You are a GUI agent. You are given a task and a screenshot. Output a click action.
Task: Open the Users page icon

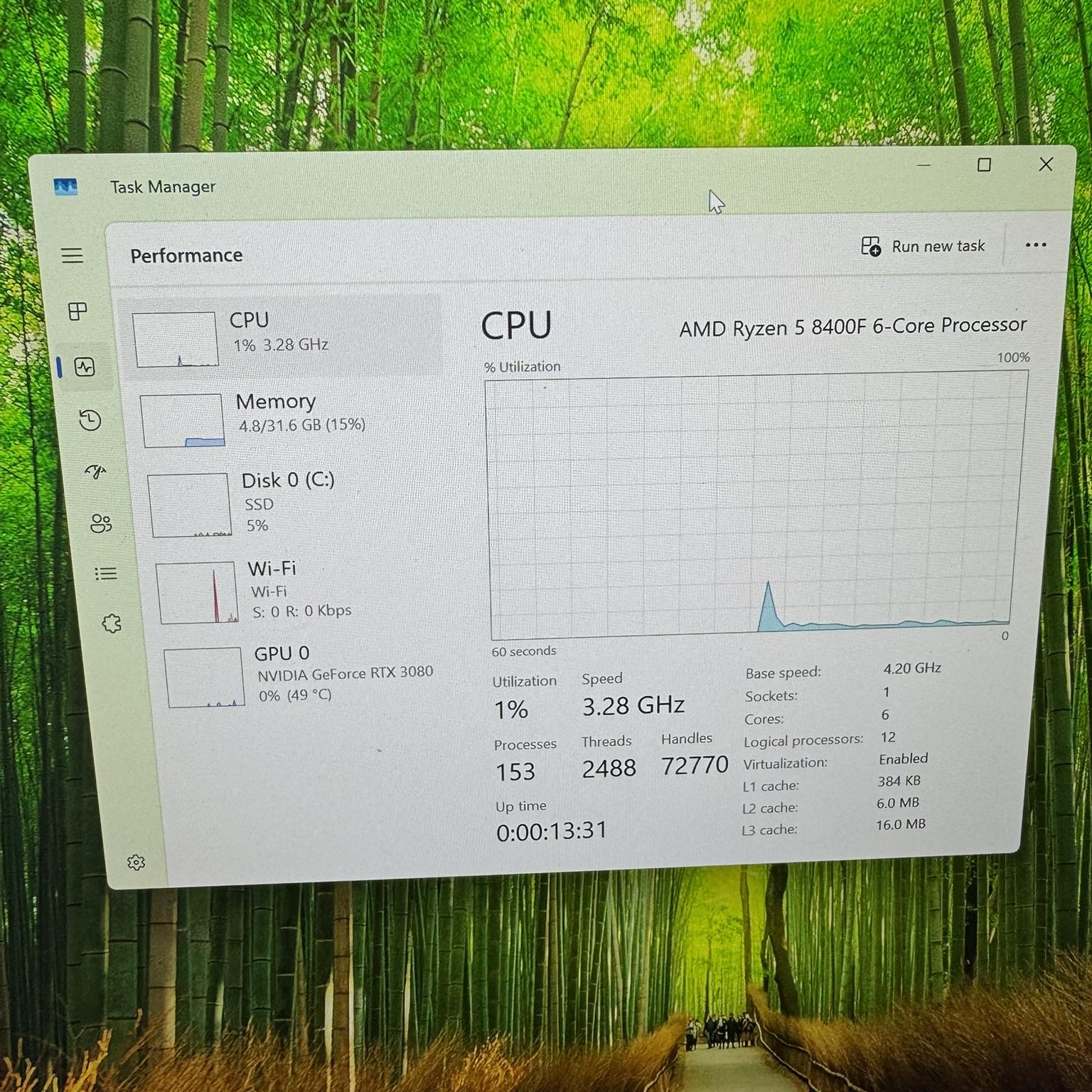point(101,524)
